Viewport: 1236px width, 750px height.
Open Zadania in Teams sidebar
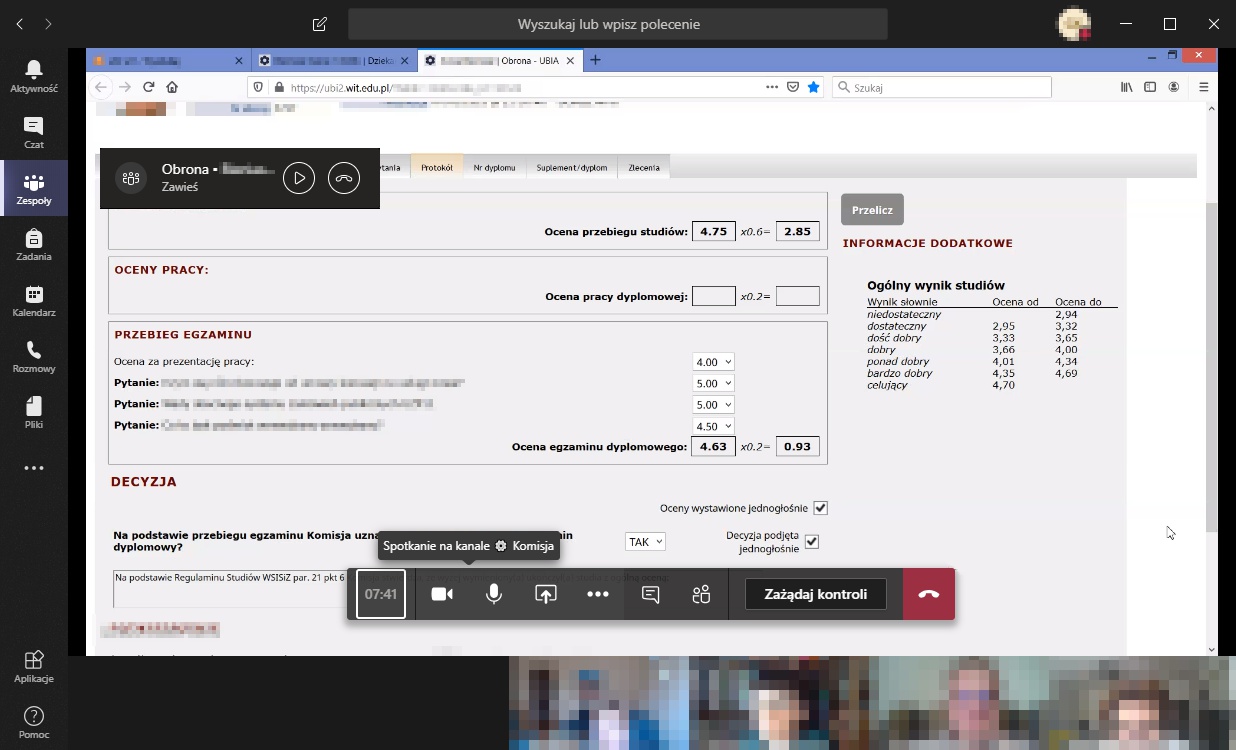[x=34, y=244]
